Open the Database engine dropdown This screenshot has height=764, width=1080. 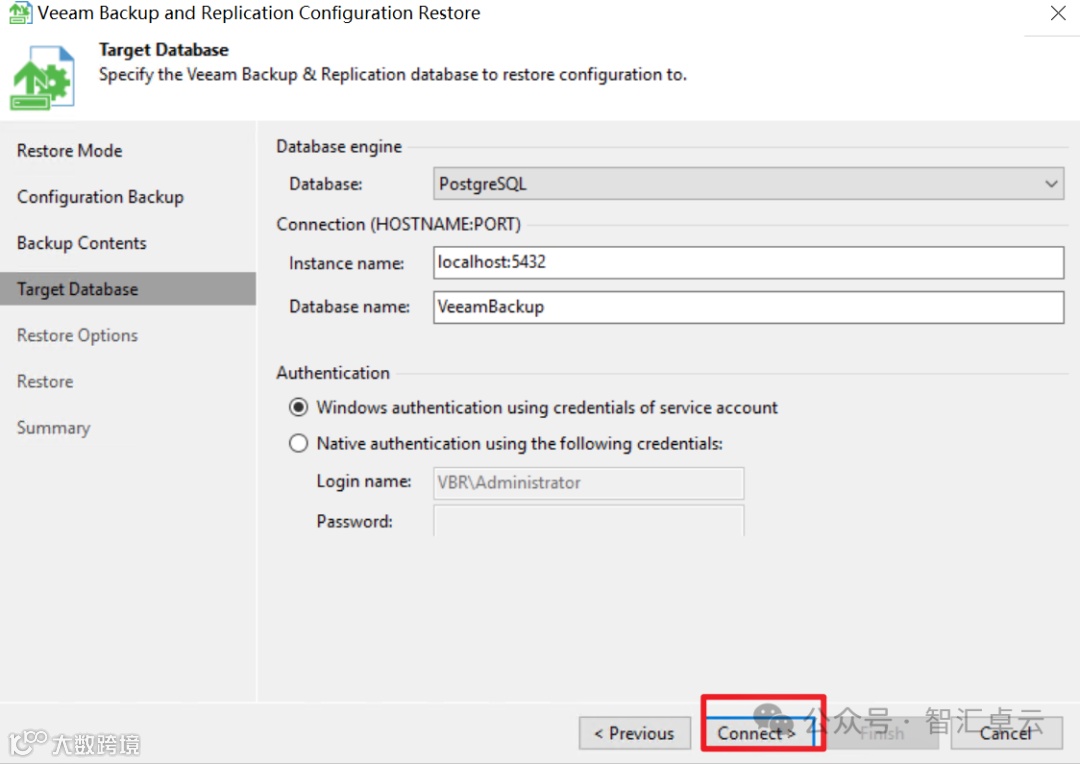[x=748, y=184]
